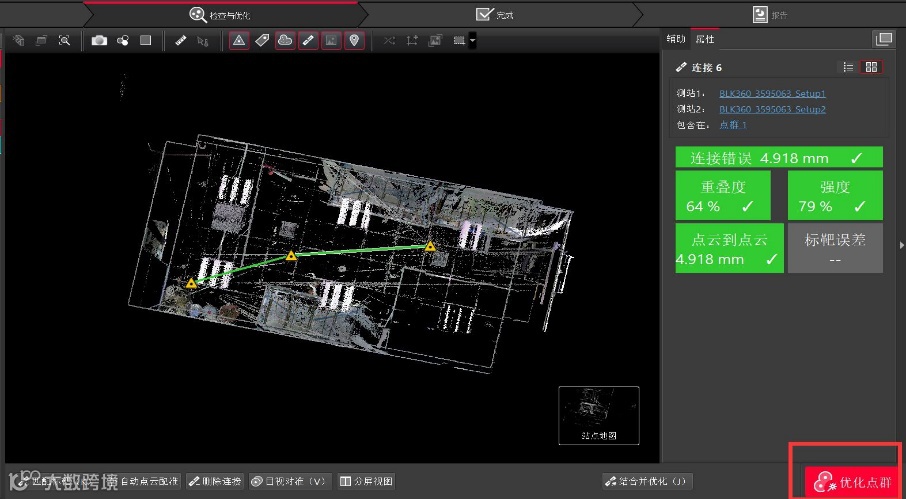Open the toolbar dropdown arrow
906x499 pixels.
coord(472,41)
